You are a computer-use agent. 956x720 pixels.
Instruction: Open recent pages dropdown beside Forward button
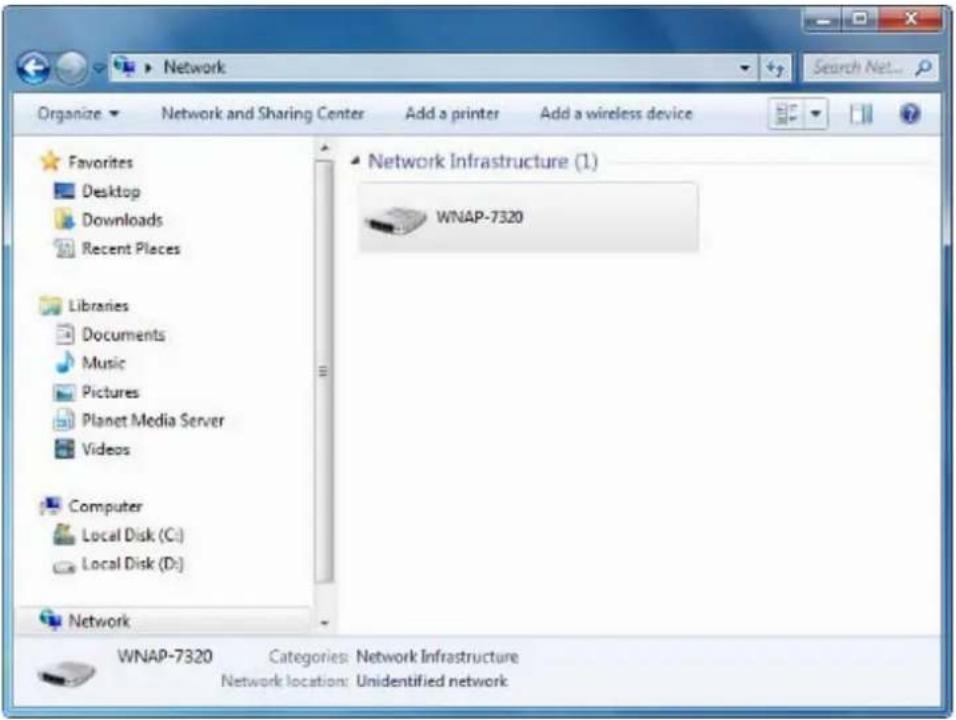[98, 68]
